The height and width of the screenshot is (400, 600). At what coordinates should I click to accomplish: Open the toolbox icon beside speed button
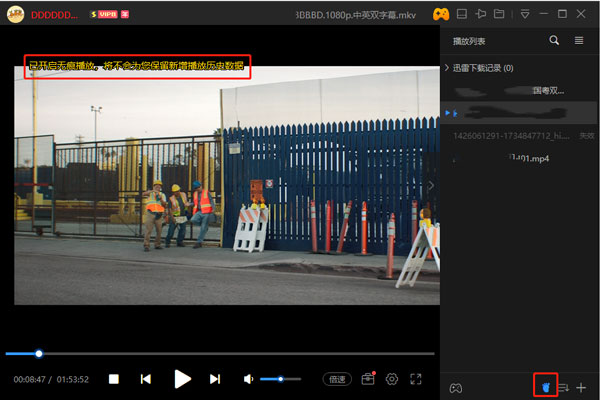tap(368, 379)
